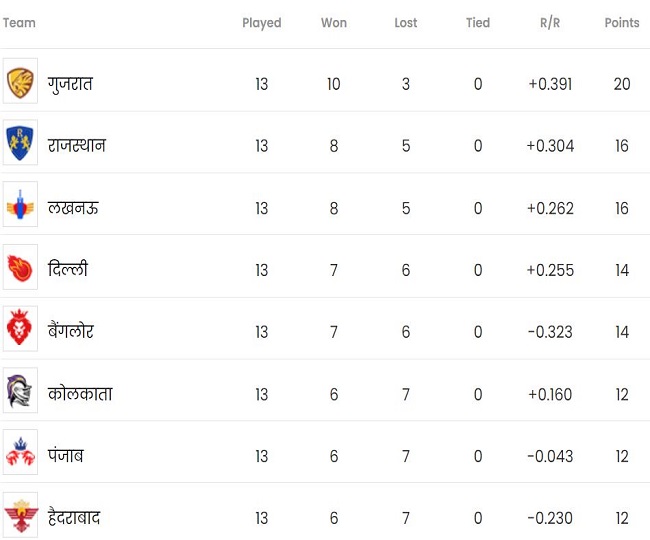Image resolution: width=650 pixels, height=540 pixels.
Task: Select the Punjab twin lions logo
Action: pos(20,452)
